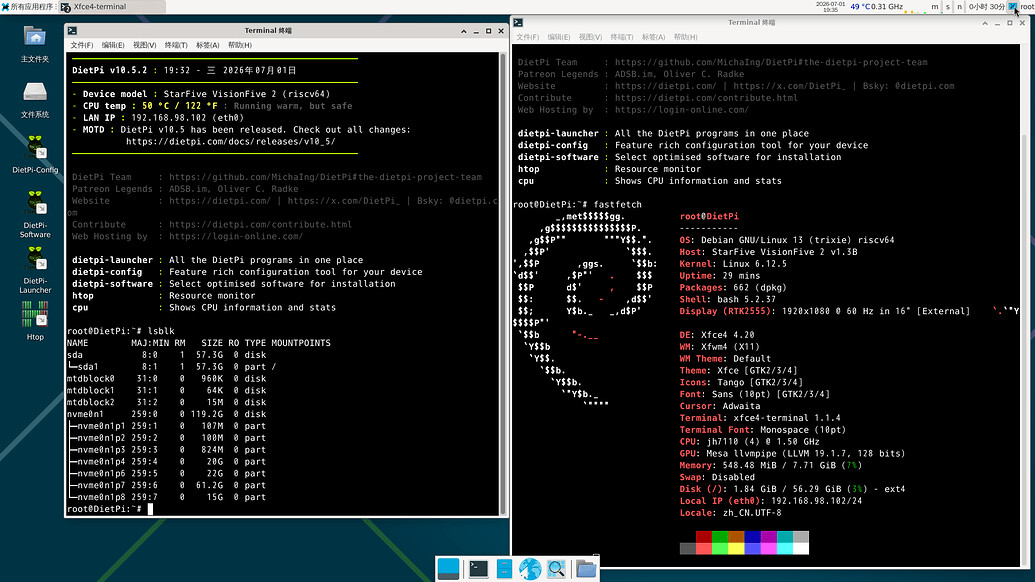Click the blue panel icon beside root
Image resolution: width=1035 pixels, height=582 pixels.
(x=1013, y=7)
